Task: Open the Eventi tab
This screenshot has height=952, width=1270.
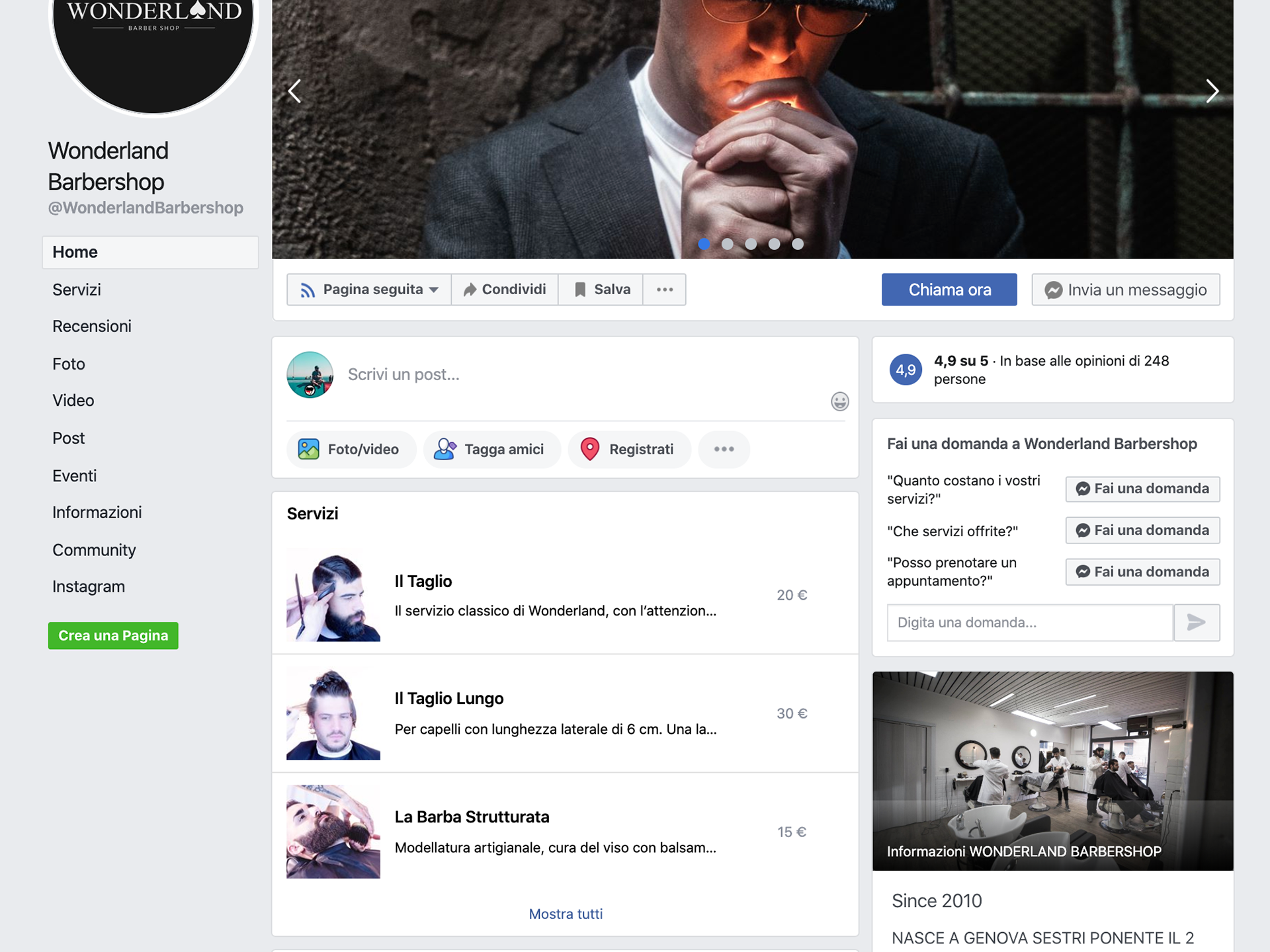Action: click(75, 475)
